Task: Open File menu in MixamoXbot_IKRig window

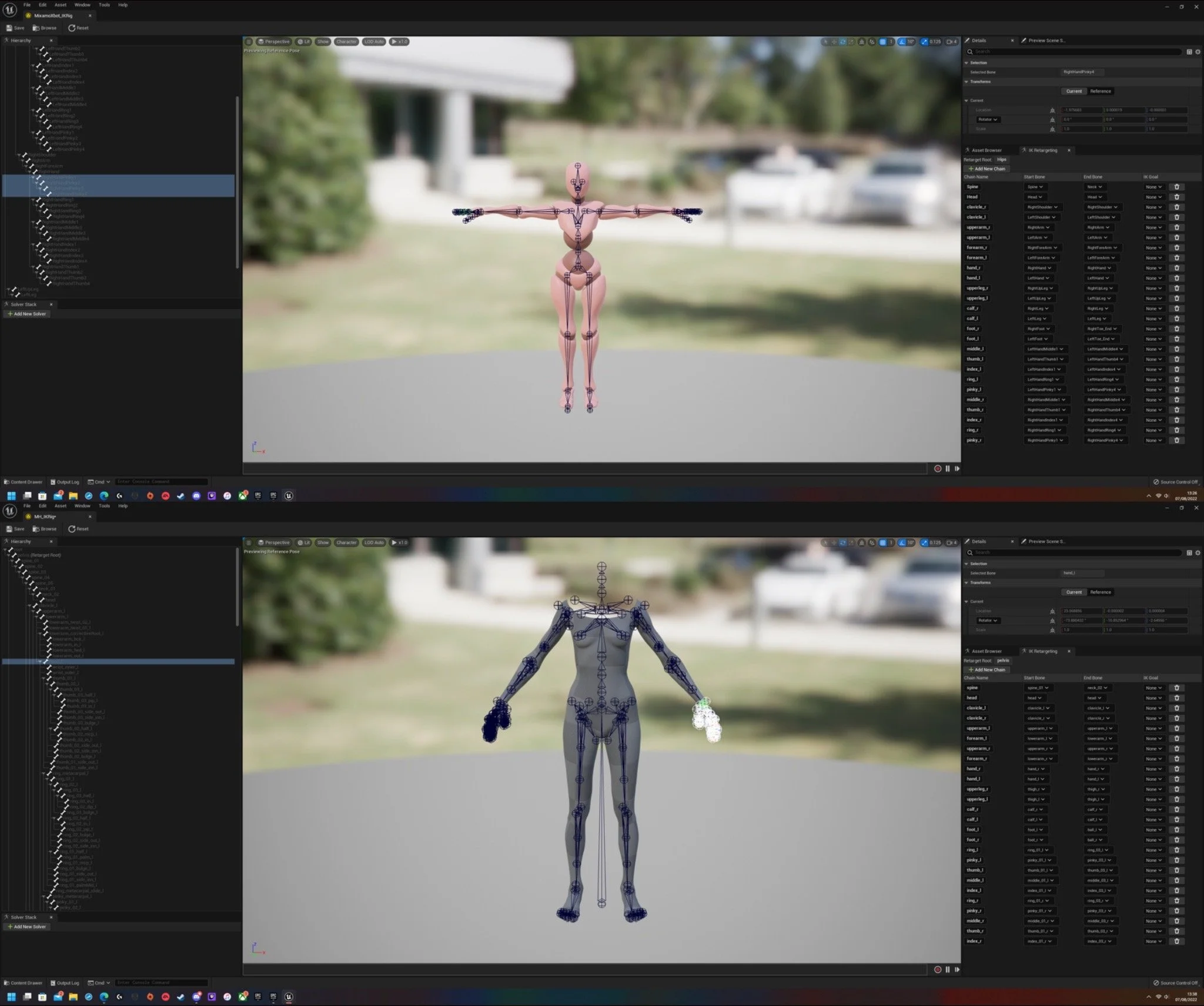Action: [x=27, y=5]
